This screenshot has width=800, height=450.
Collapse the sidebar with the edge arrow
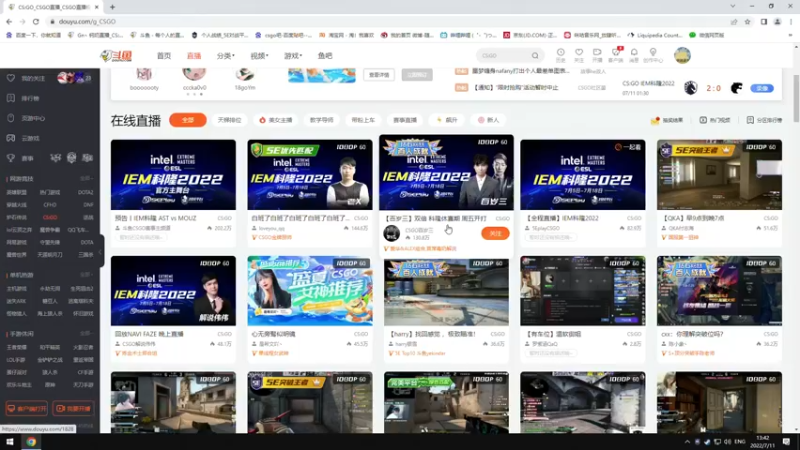coord(101,251)
